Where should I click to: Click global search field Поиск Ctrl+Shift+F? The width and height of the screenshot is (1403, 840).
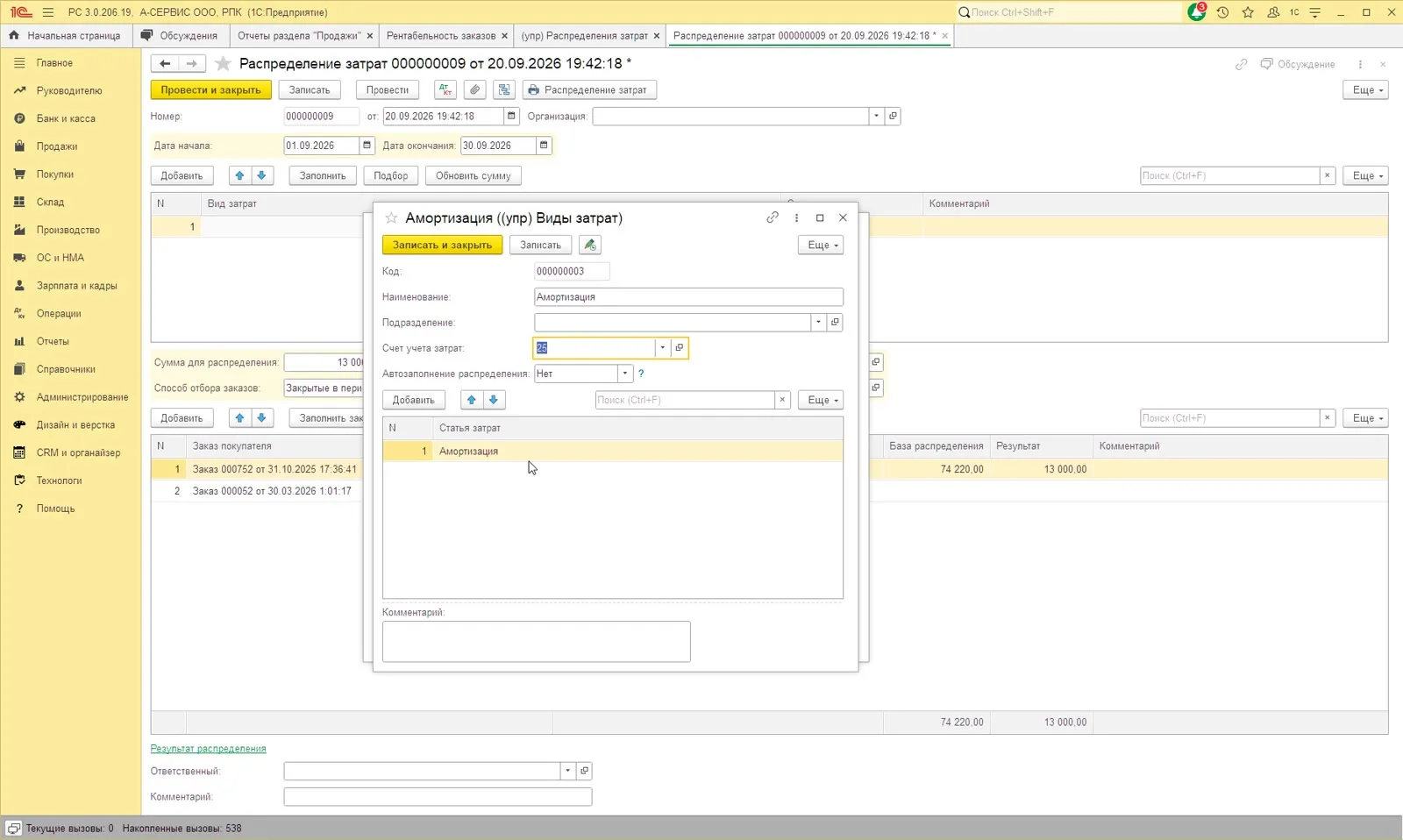pyautogui.click(x=1070, y=12)
